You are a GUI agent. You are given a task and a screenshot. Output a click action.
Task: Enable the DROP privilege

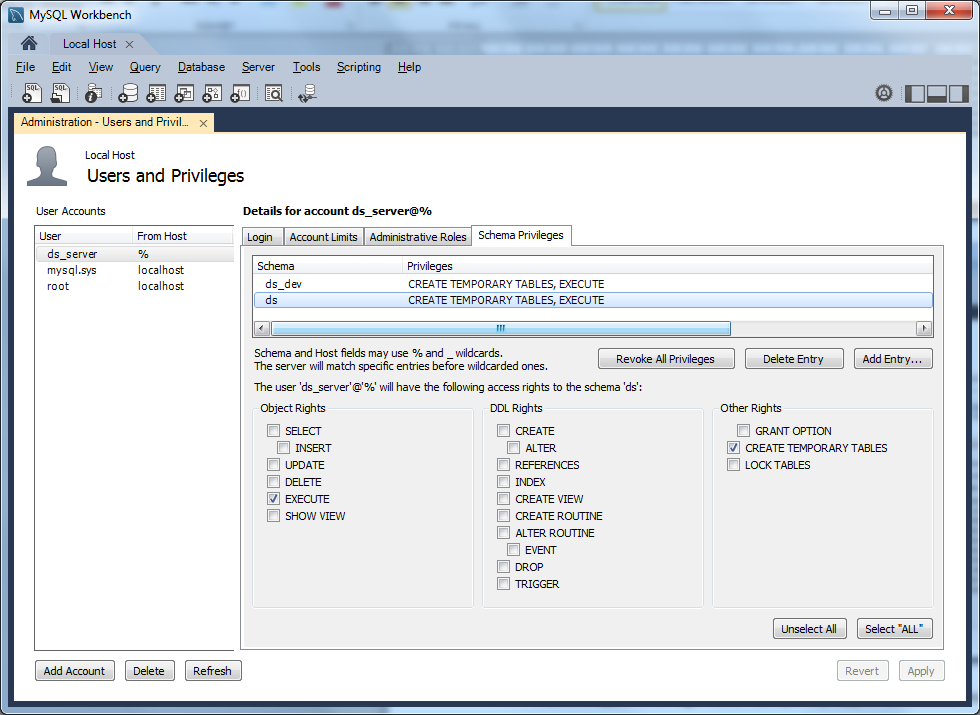[503, 566]
